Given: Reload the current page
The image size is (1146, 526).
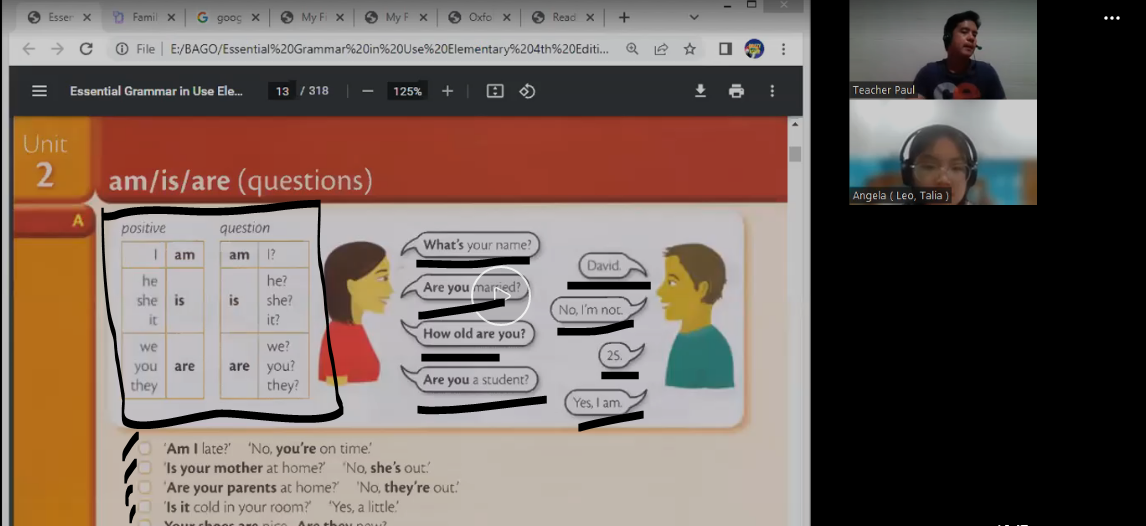Looking at the screenshot, I should click(86, 49).
